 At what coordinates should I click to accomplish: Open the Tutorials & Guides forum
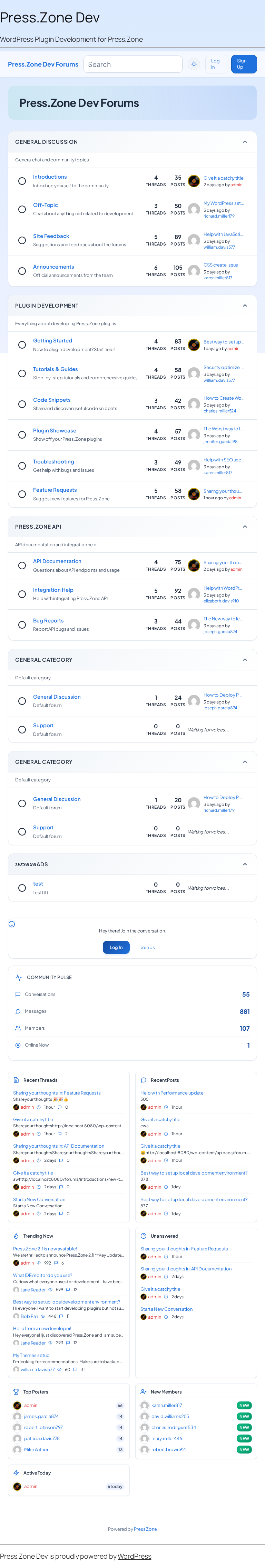[56, 369]
